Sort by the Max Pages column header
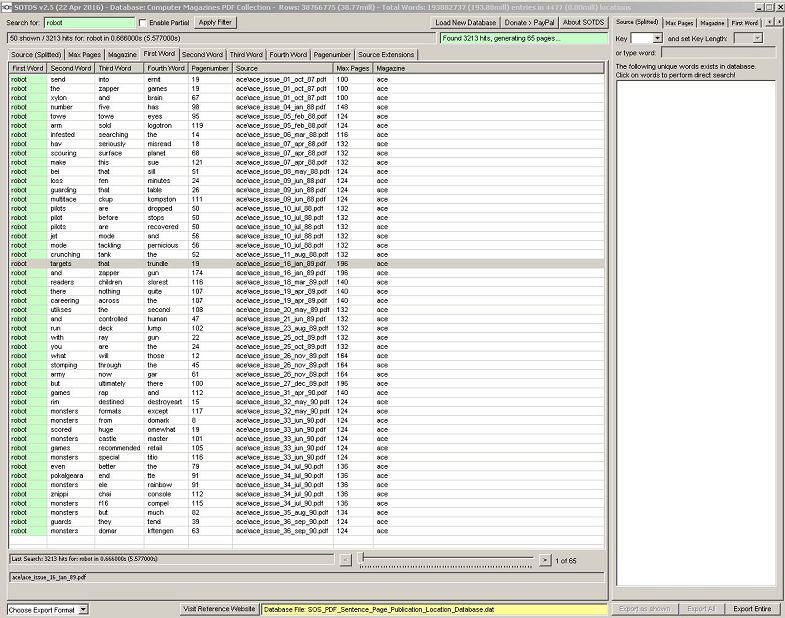 353,68
